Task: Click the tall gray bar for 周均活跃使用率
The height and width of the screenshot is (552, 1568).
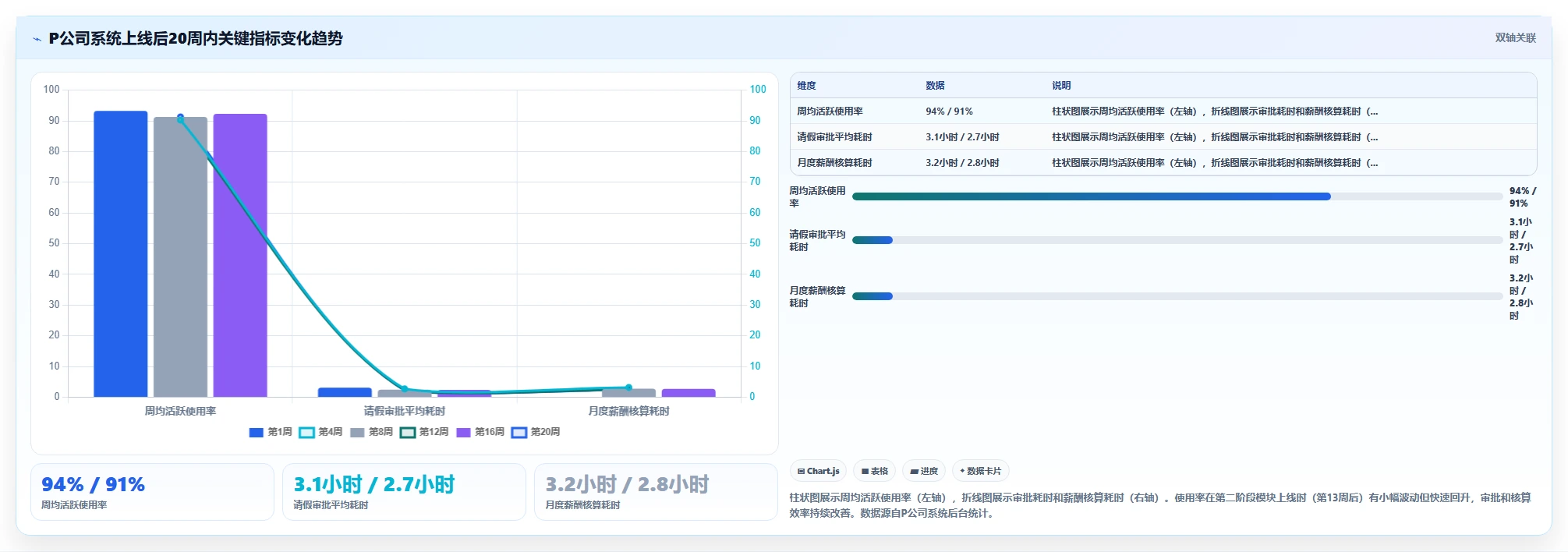Action: click(x=180, y=257)
